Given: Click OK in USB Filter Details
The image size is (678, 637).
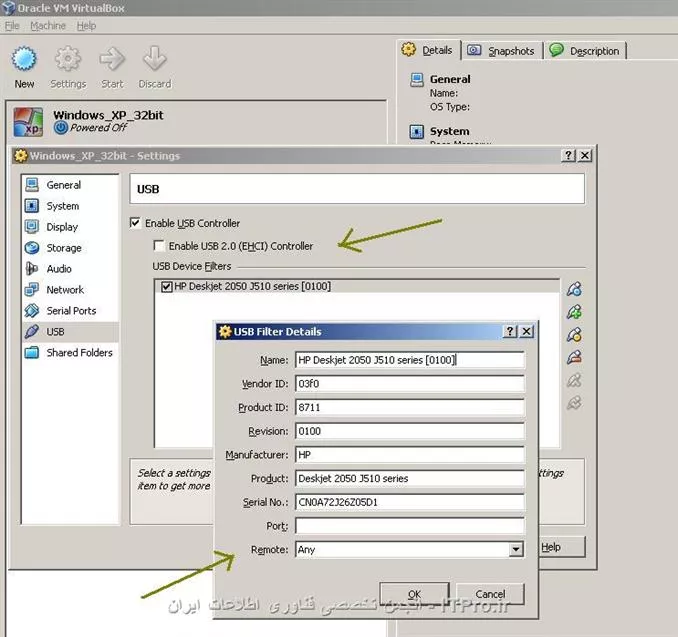Looking at the screenshot, I should [414, 594].
